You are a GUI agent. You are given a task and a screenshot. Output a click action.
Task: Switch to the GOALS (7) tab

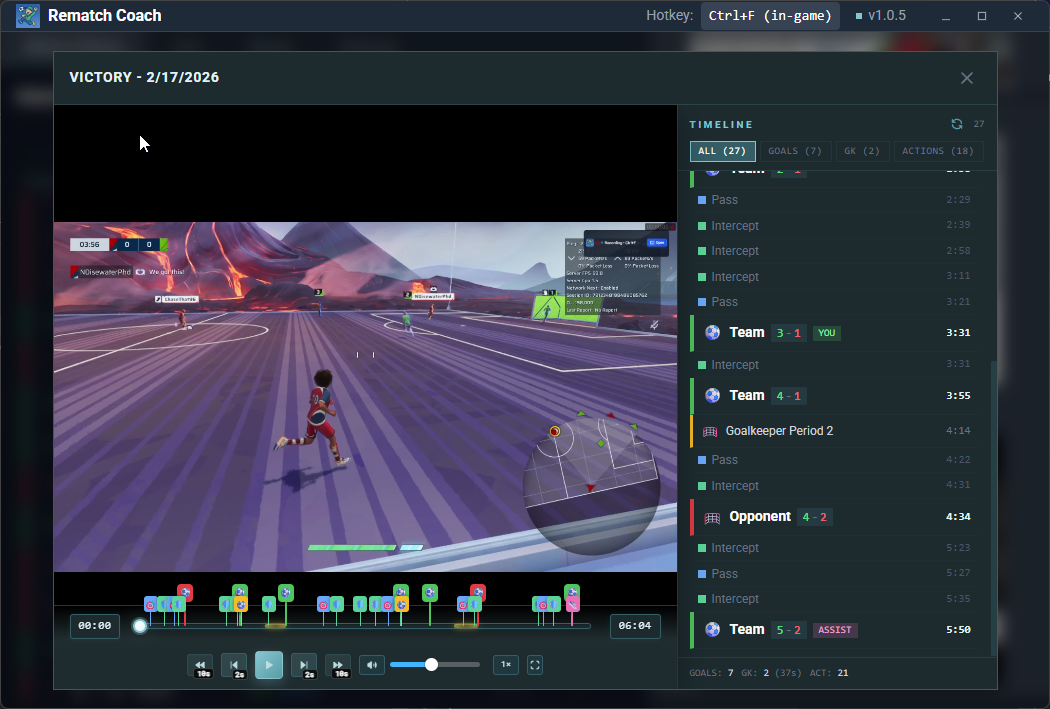coord(795,151)
